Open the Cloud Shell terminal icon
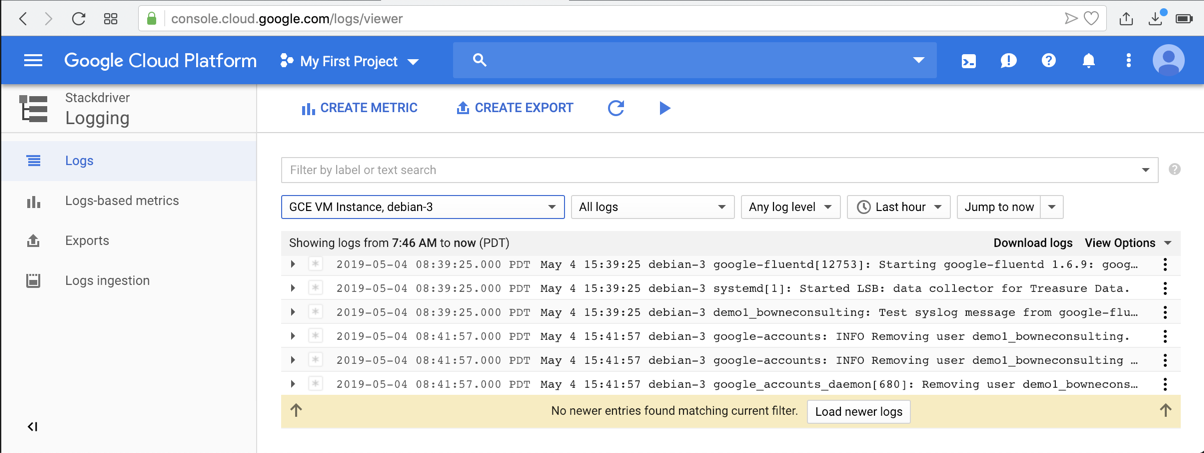 click(968, 61)
